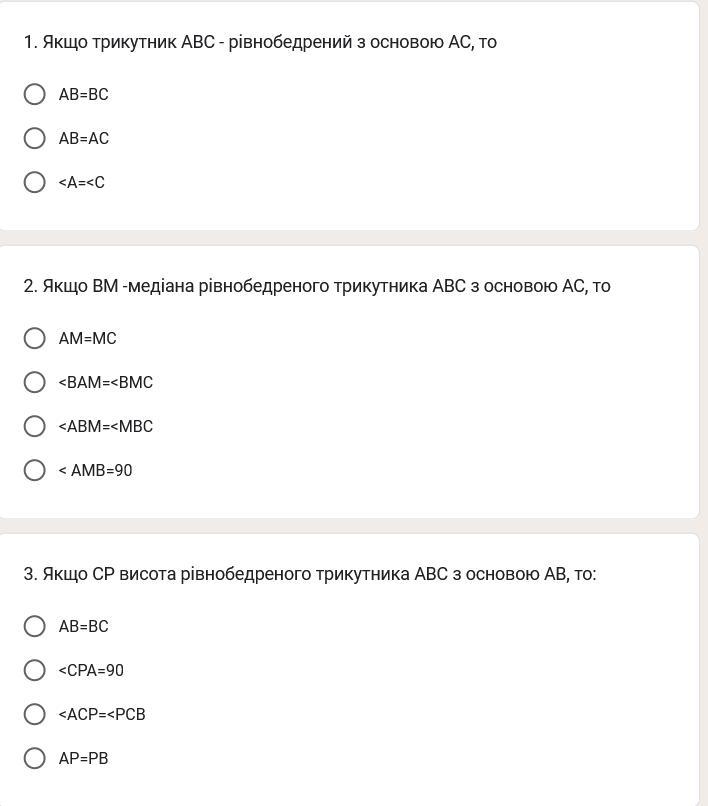This screenshot has height=806, width=708.
Task: Select <ACP=<PCB radio button
Action: tap(35, 714)
